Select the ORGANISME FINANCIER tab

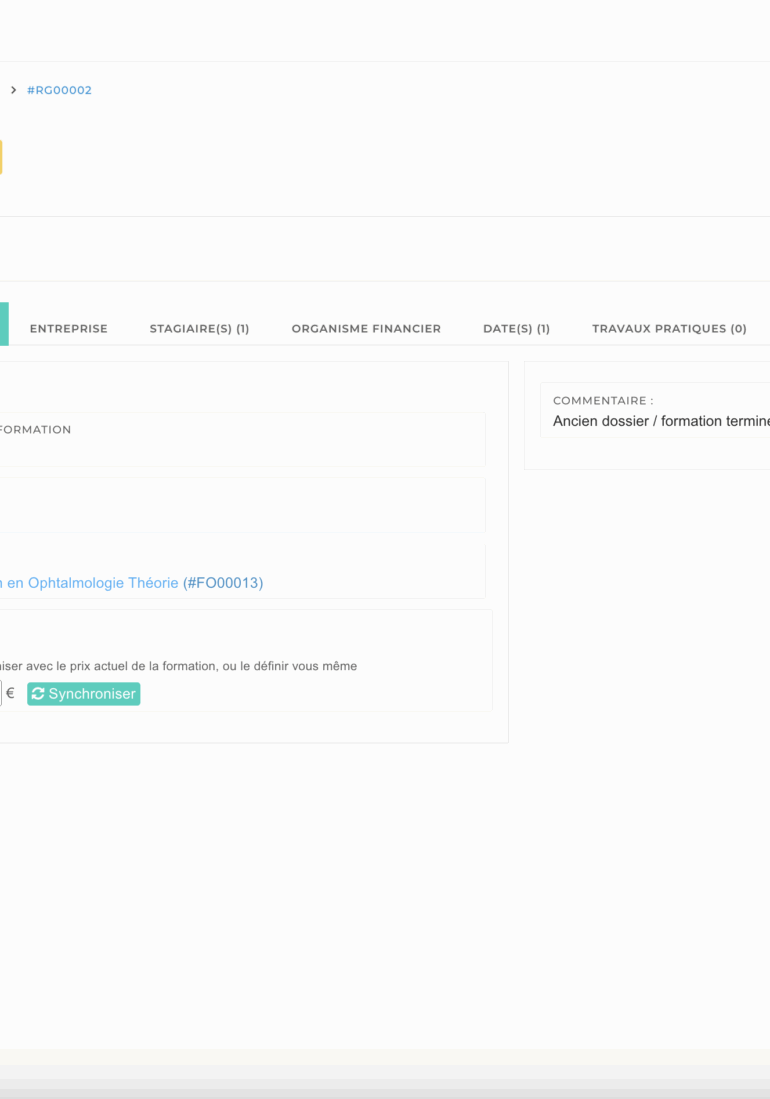[x=366, y=329]
